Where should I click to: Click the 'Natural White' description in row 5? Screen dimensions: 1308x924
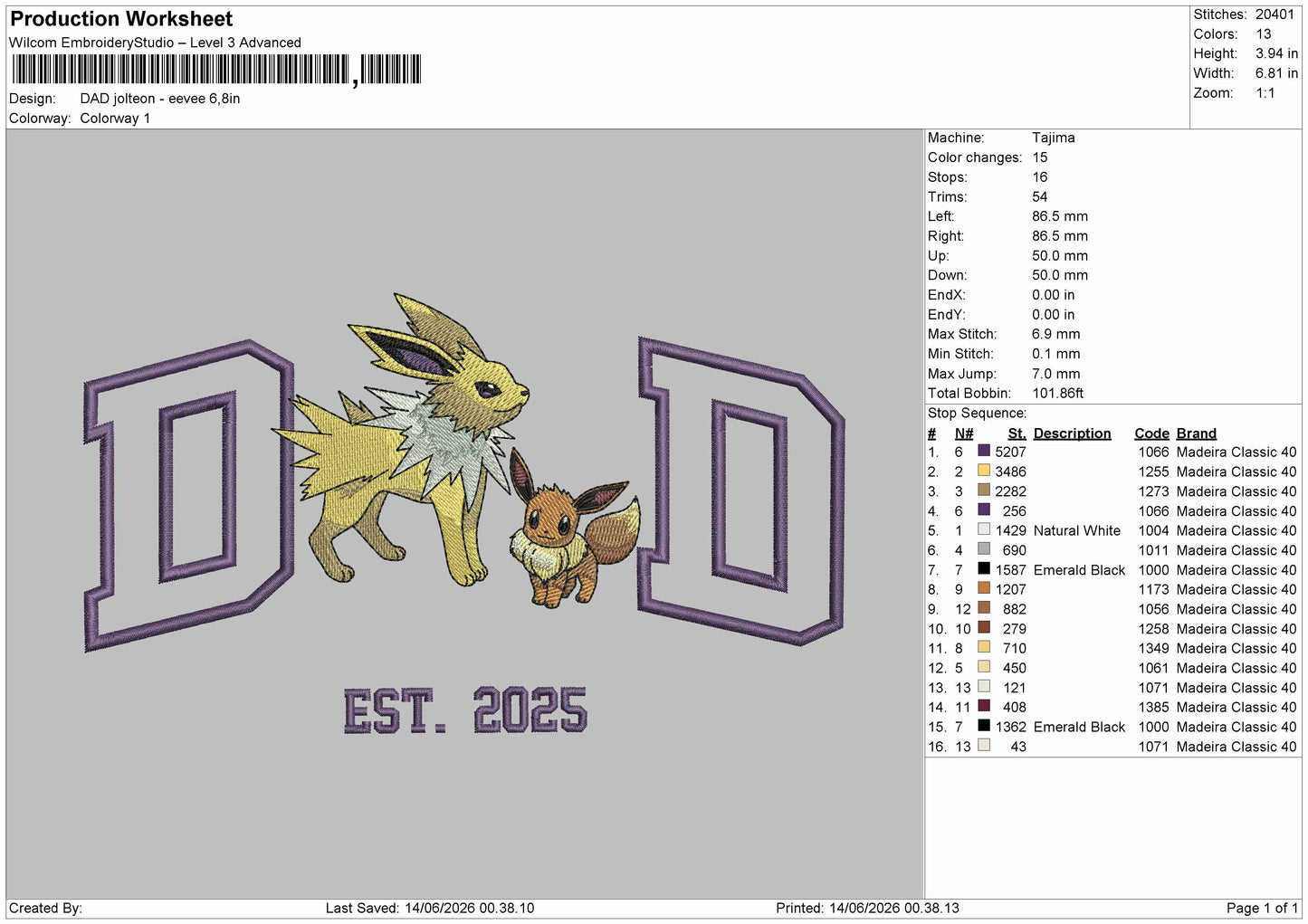click(1077, 530)
